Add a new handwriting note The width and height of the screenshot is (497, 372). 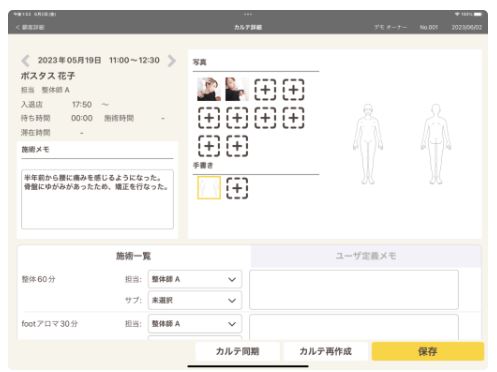click(237, 188)
